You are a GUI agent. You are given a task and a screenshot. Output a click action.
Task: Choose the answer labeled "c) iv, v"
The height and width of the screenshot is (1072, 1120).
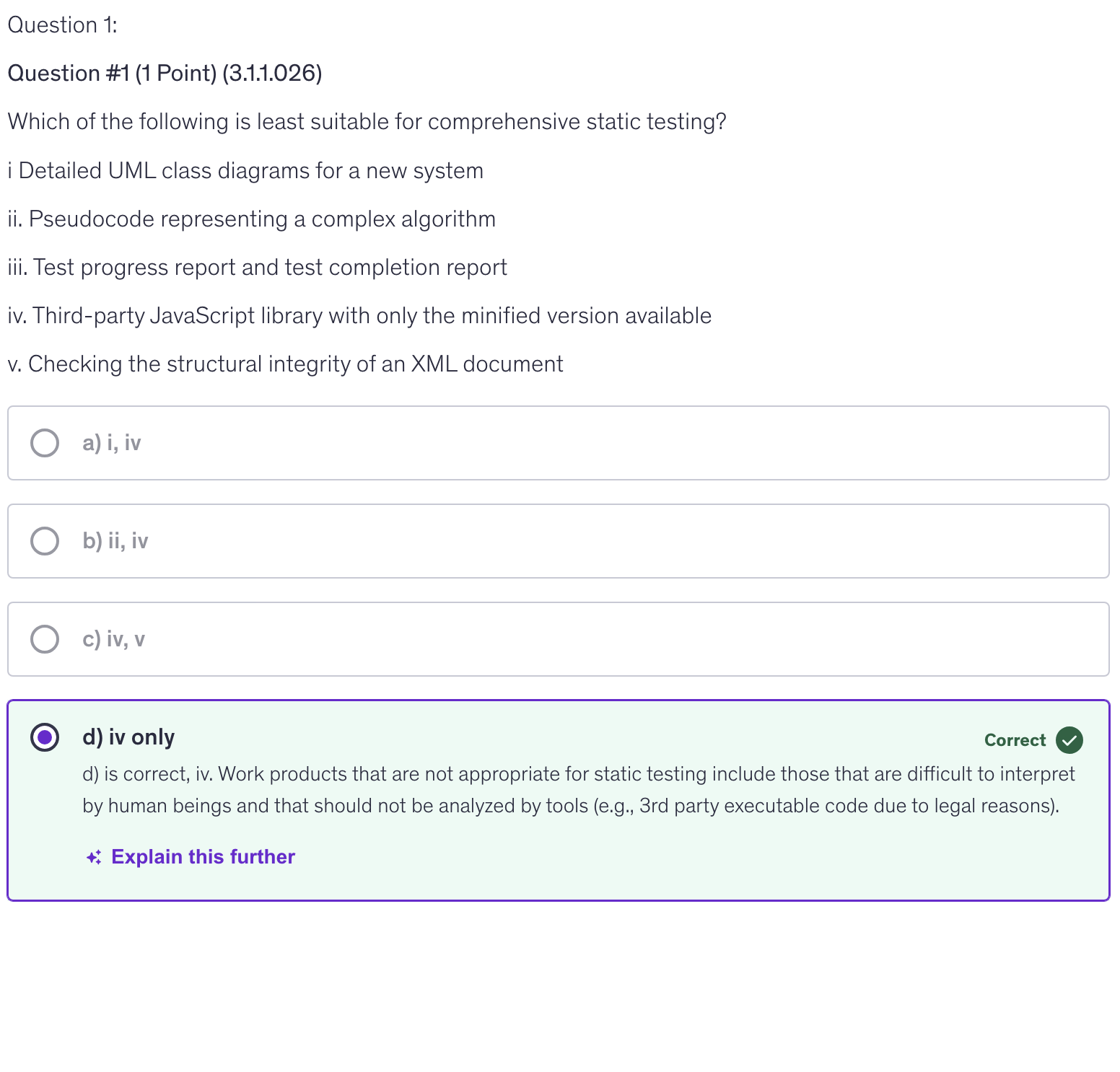[114, 639]
